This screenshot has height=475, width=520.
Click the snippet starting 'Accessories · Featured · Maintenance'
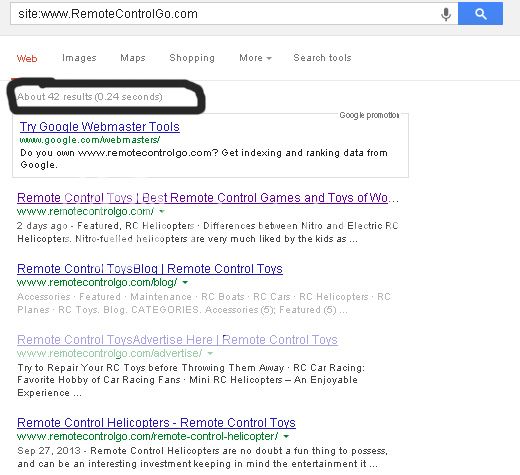204,303
